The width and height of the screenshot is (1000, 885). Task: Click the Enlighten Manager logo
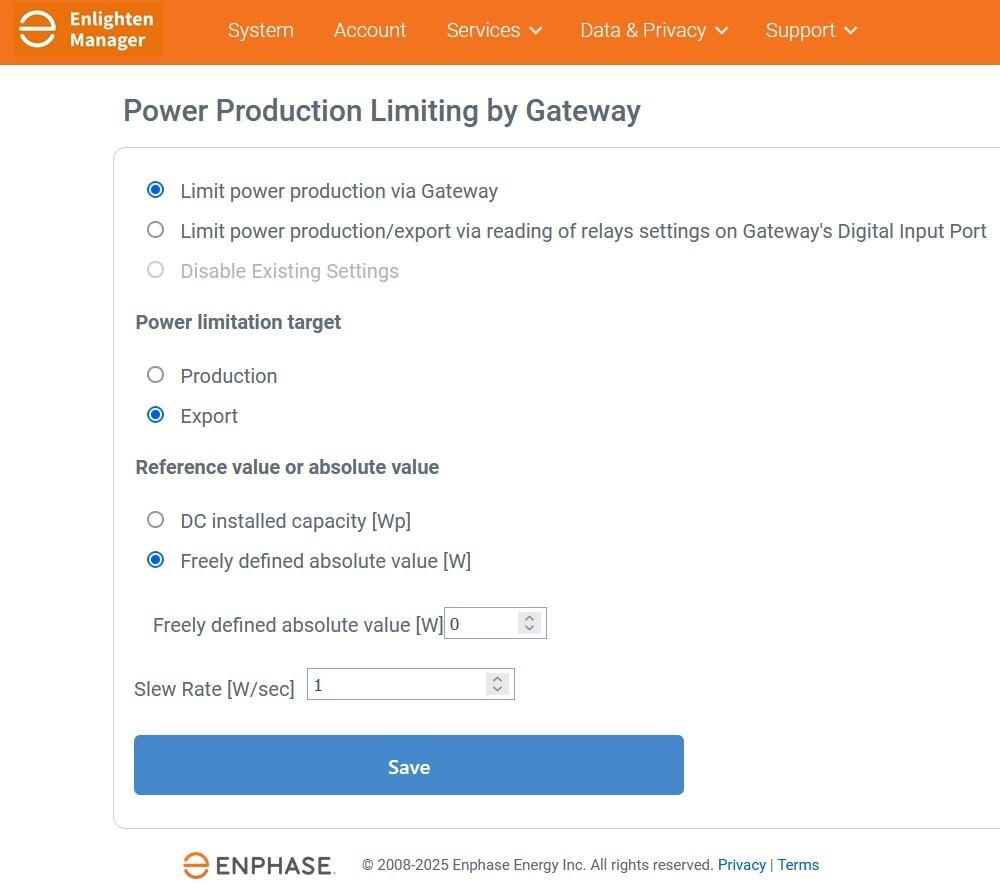[87, 29]
